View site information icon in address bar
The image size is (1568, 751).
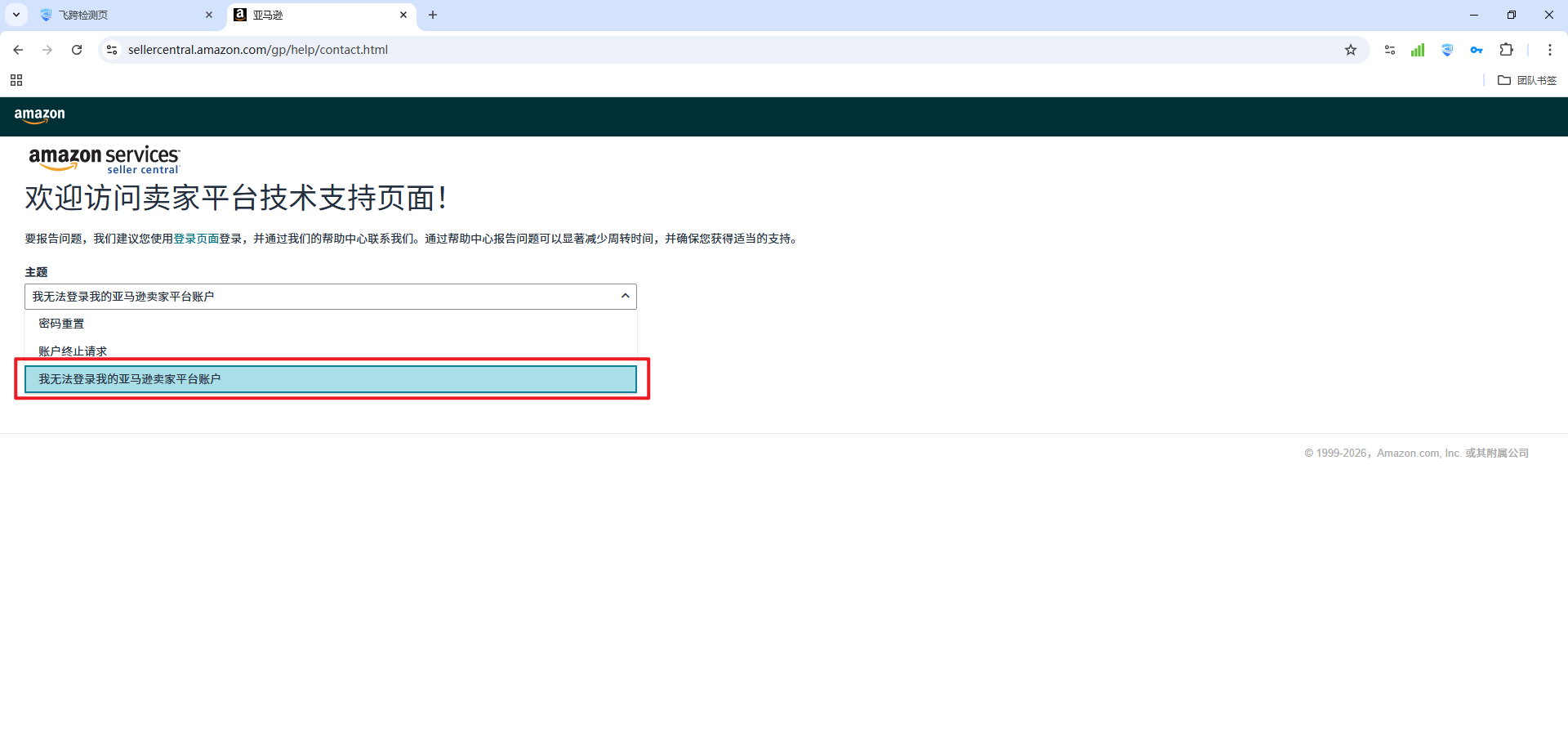pyautogui.click(x=112, y=50)
